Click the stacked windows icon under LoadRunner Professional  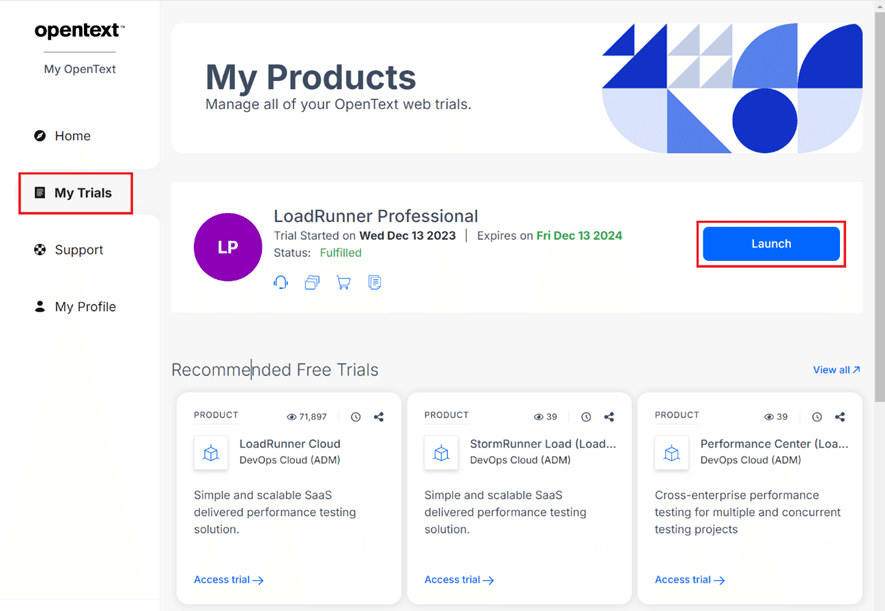(312, 282)
